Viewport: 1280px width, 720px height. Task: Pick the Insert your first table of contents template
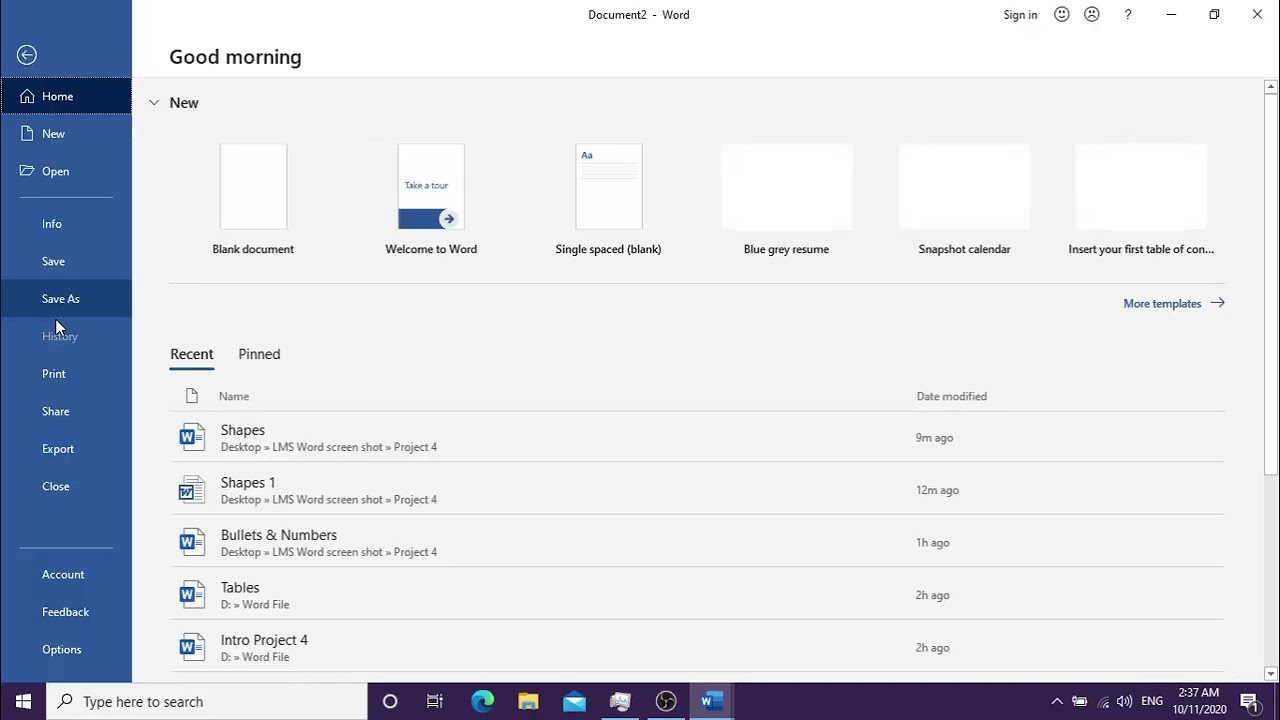click(1141, 200)
